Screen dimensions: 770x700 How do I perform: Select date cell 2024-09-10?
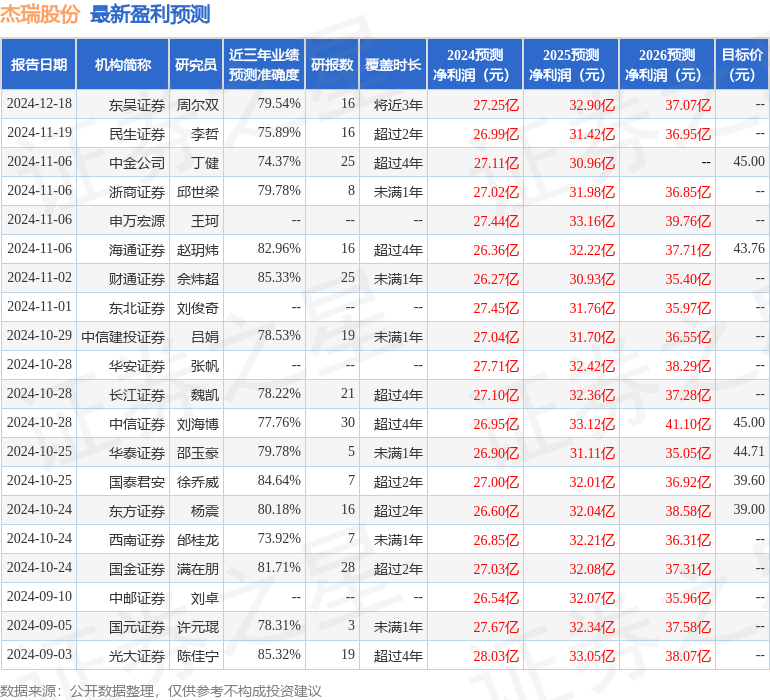(x=39, y=596)
